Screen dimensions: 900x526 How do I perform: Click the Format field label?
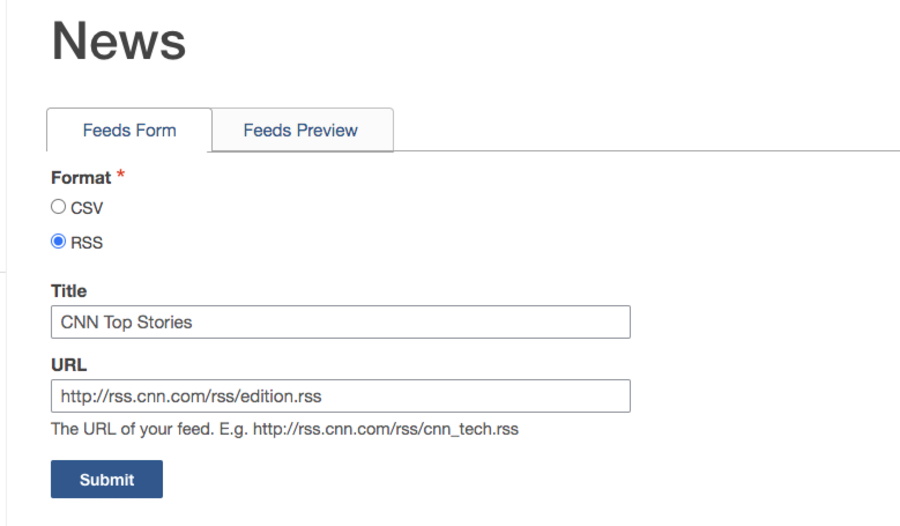(81, 177)
